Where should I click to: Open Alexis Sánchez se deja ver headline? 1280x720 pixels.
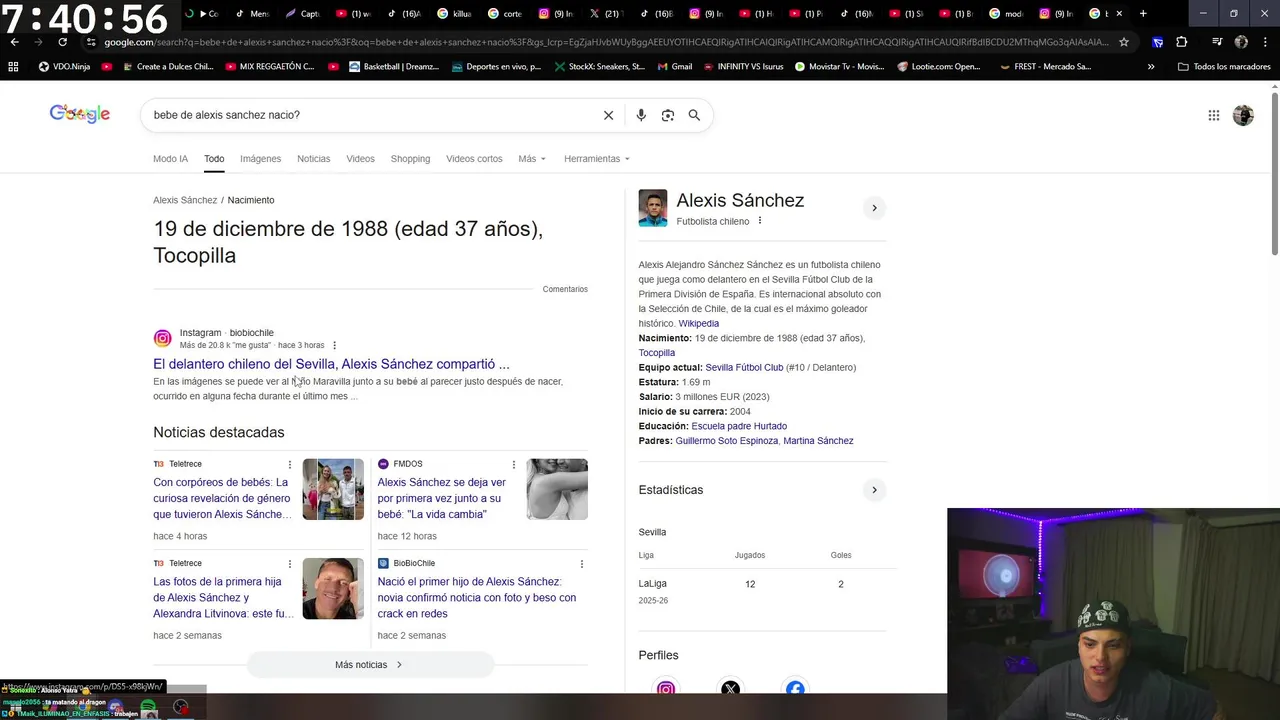tap(442, 498)
